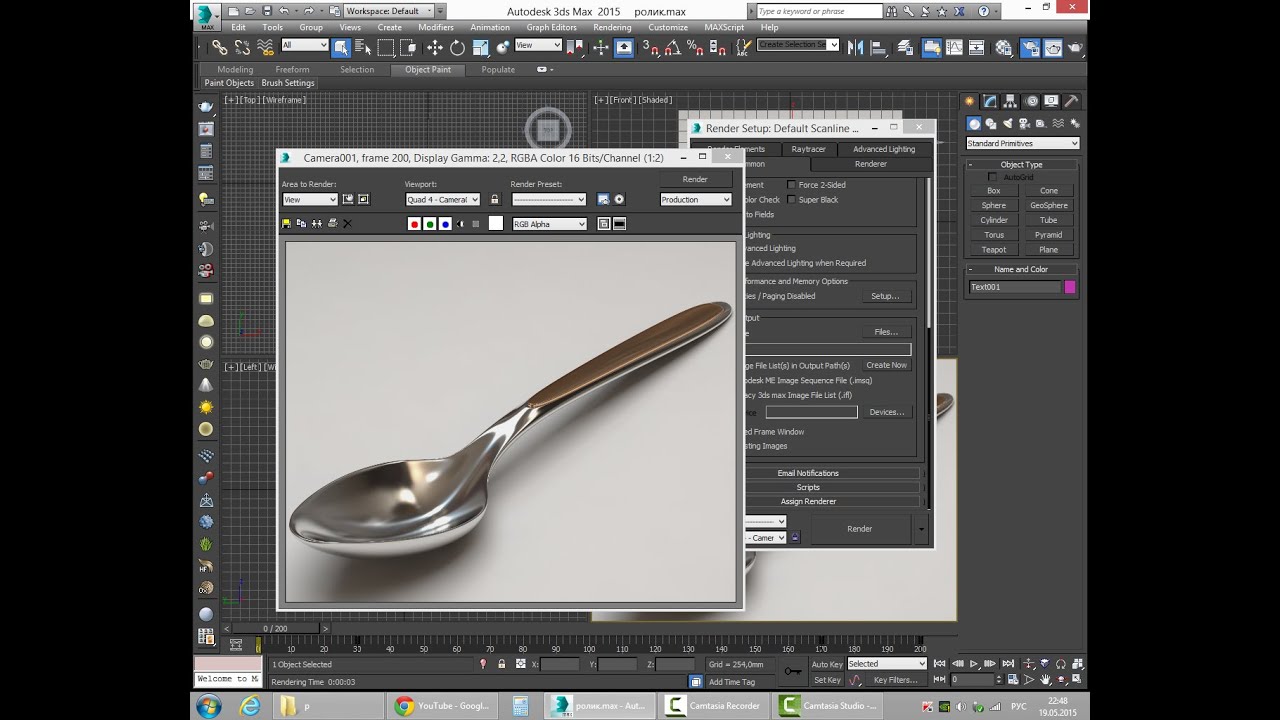Open the Modify panel tab icon
This screenshot has width=1280, height=720.
pos(990,101)
